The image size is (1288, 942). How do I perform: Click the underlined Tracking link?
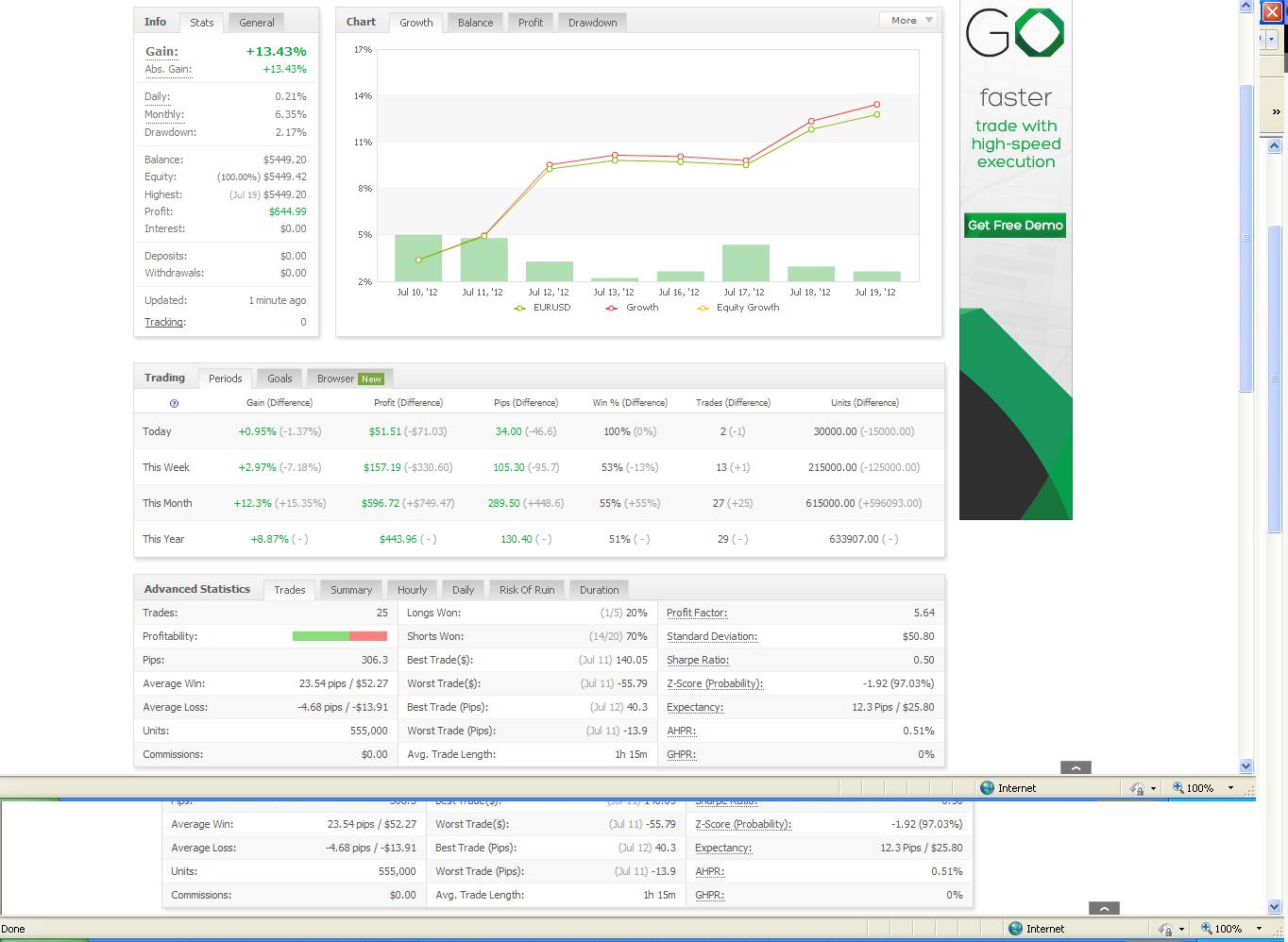(164, 322)
